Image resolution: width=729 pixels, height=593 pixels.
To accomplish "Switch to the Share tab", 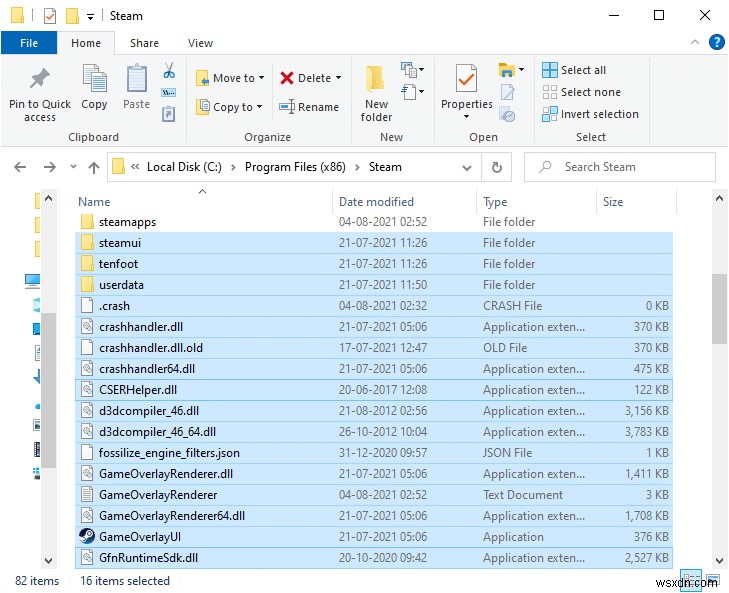I will (144, 43).
